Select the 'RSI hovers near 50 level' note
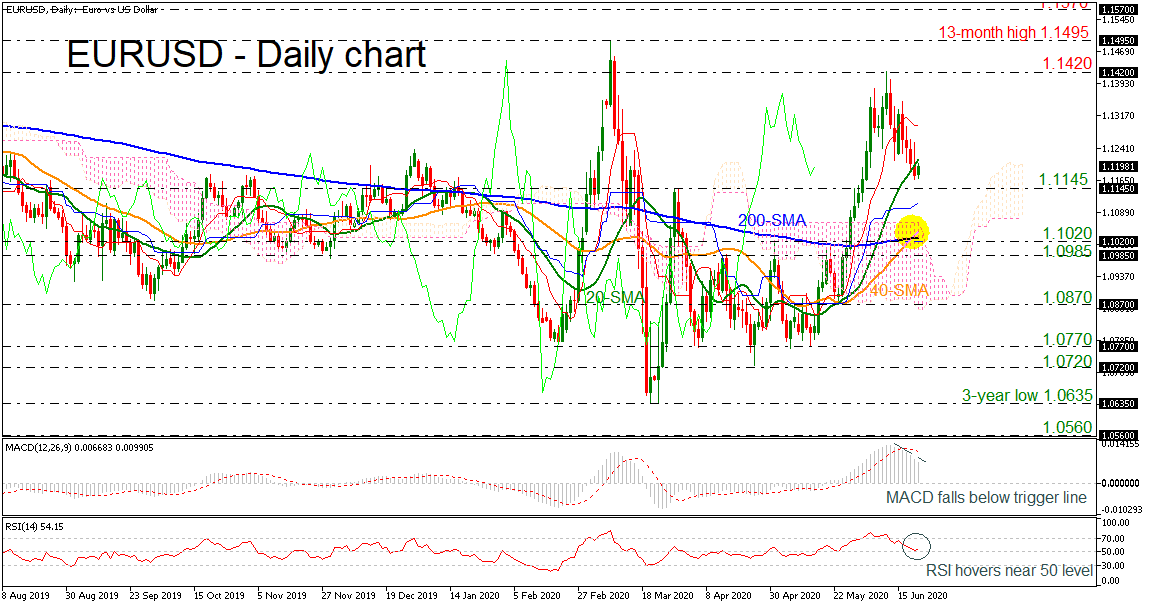 click(1009, 570)
